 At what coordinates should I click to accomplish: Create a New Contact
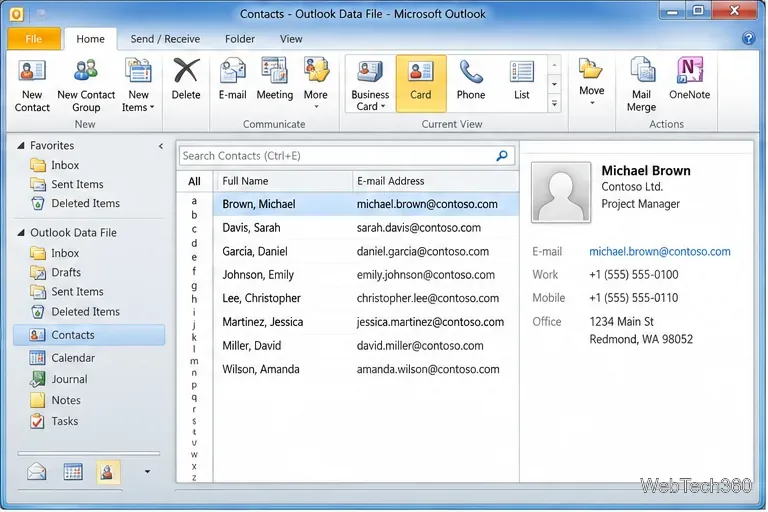[32, 86]
